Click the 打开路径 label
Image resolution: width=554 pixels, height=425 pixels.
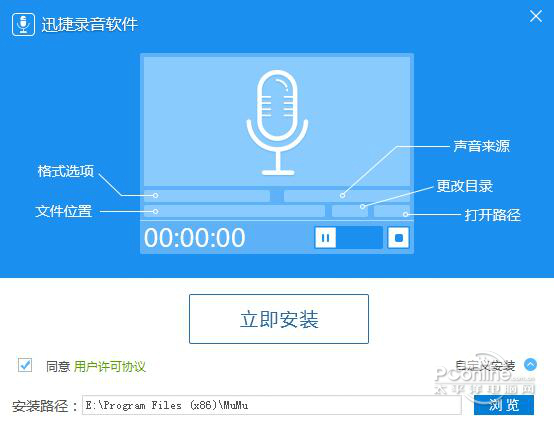pos(493,215)
